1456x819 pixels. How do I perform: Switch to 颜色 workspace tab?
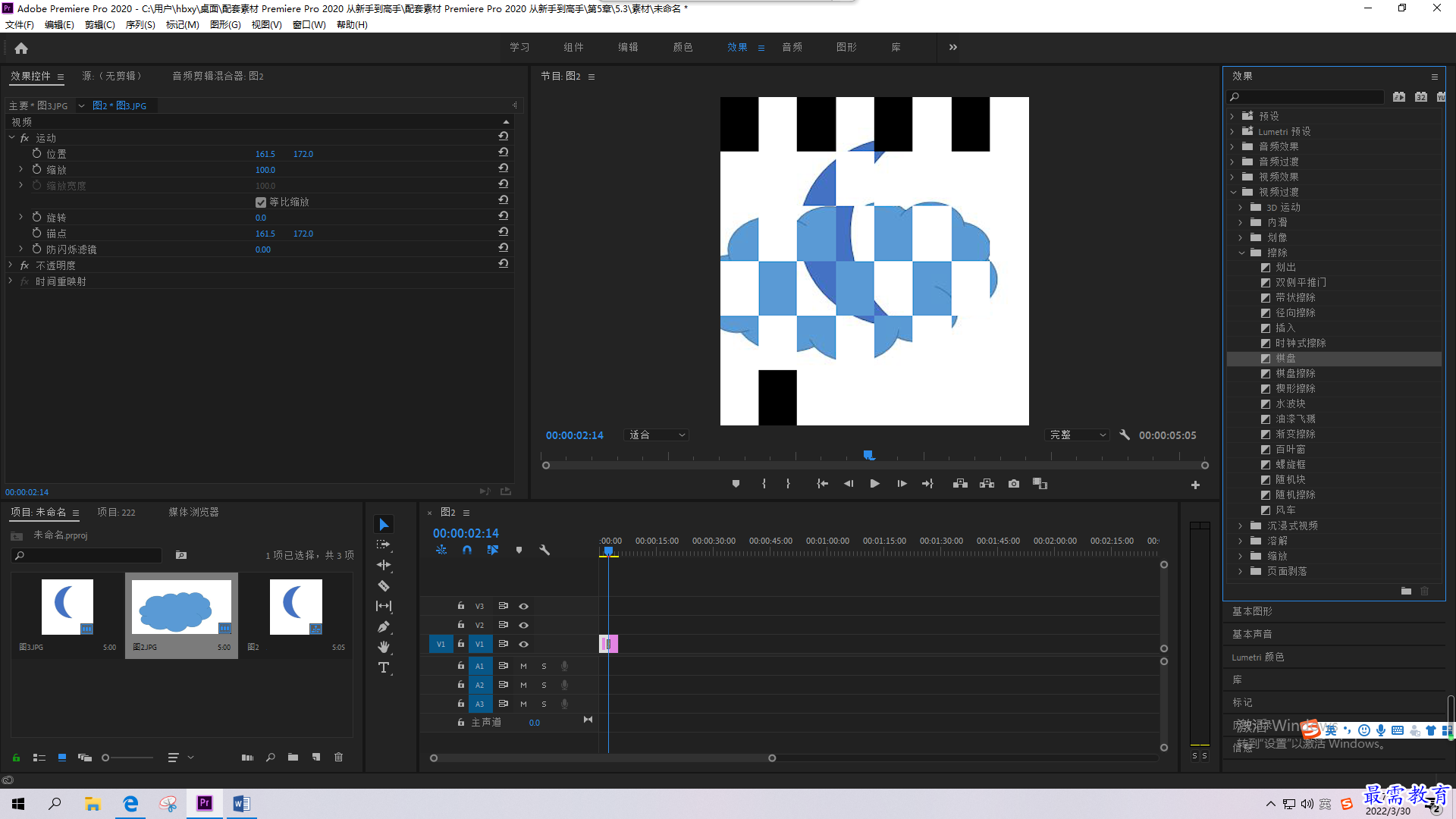682,47
